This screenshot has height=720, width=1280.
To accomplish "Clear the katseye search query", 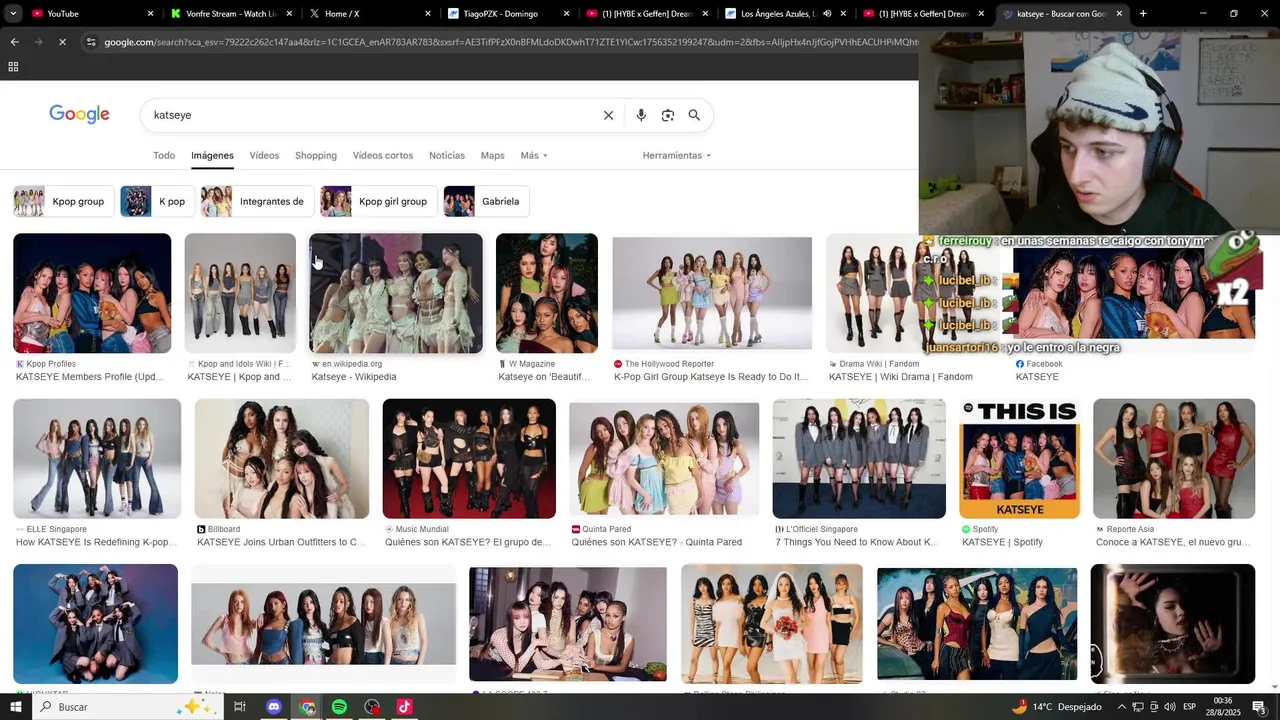I will click(608, 115).
